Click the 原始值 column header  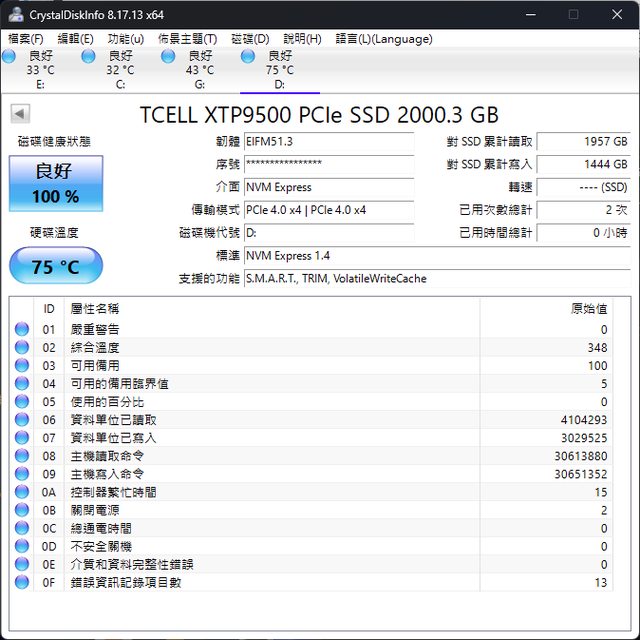pos(588,309)
